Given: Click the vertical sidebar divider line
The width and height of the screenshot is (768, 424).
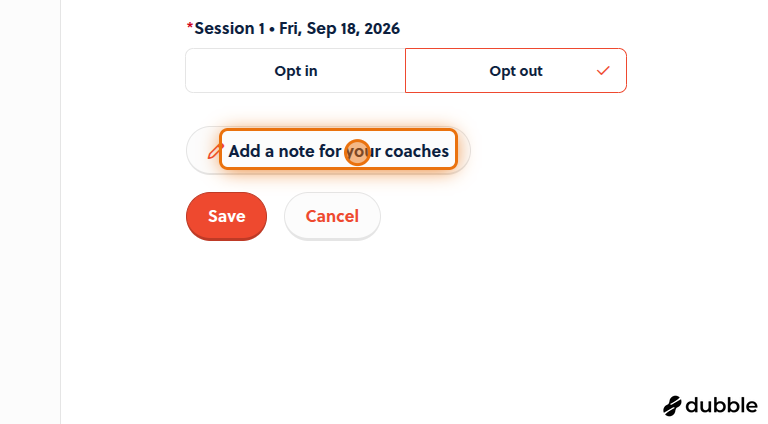Looking at the screenshot, I should [x=61, y=212].
